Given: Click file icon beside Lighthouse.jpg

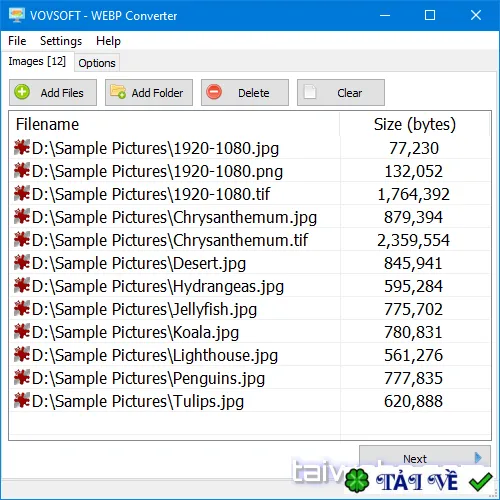Looking at the screenshot, I should pyautogui.click(x=22, y=355).
